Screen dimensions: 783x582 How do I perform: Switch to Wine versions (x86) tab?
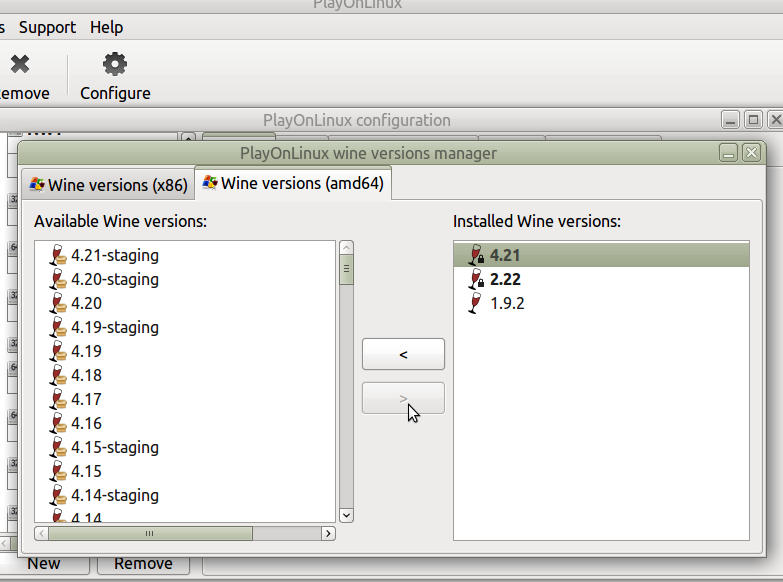point(108,185)
